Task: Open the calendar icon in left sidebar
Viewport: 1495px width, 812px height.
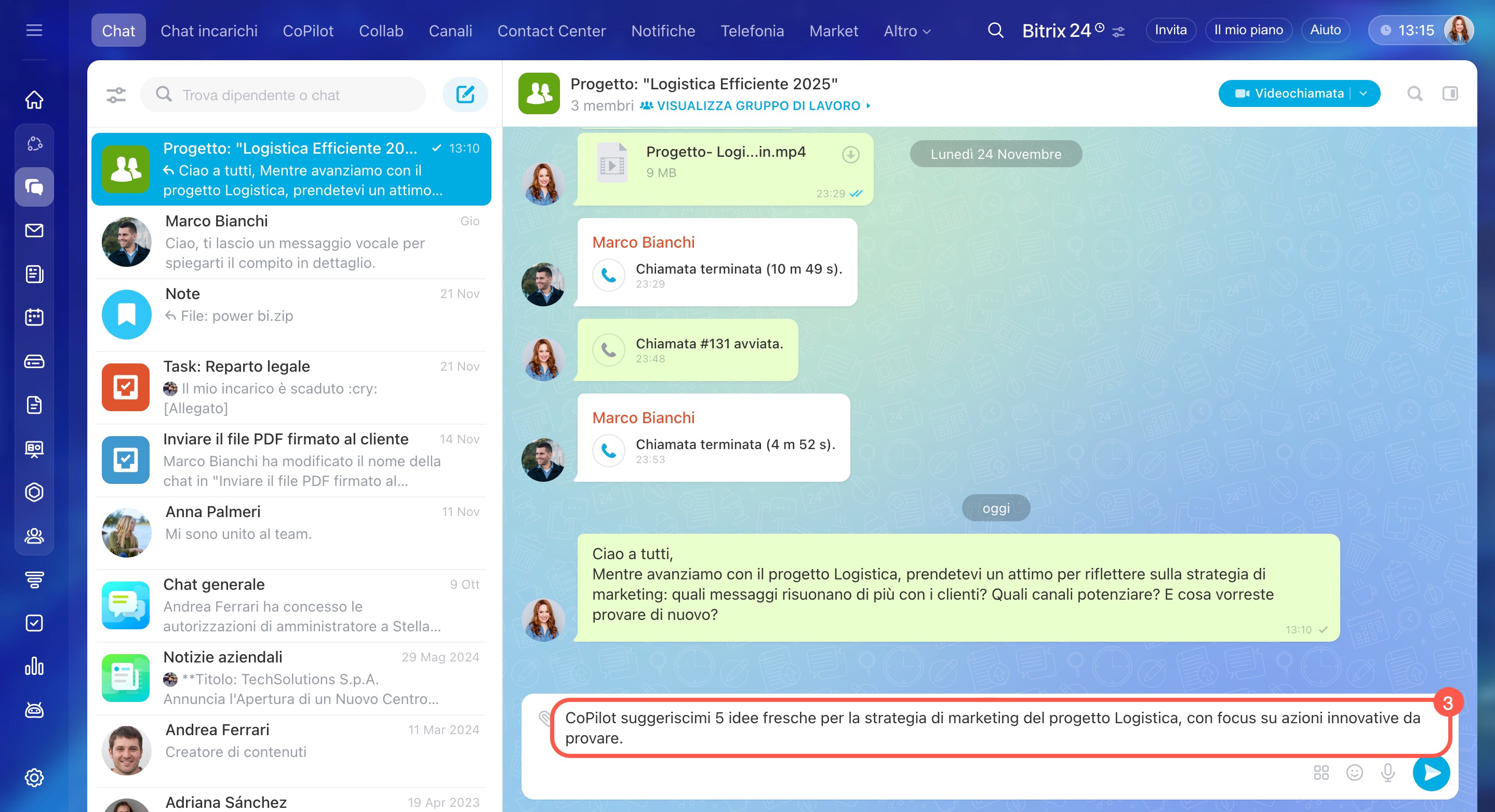Action: [x=34, y=317]
